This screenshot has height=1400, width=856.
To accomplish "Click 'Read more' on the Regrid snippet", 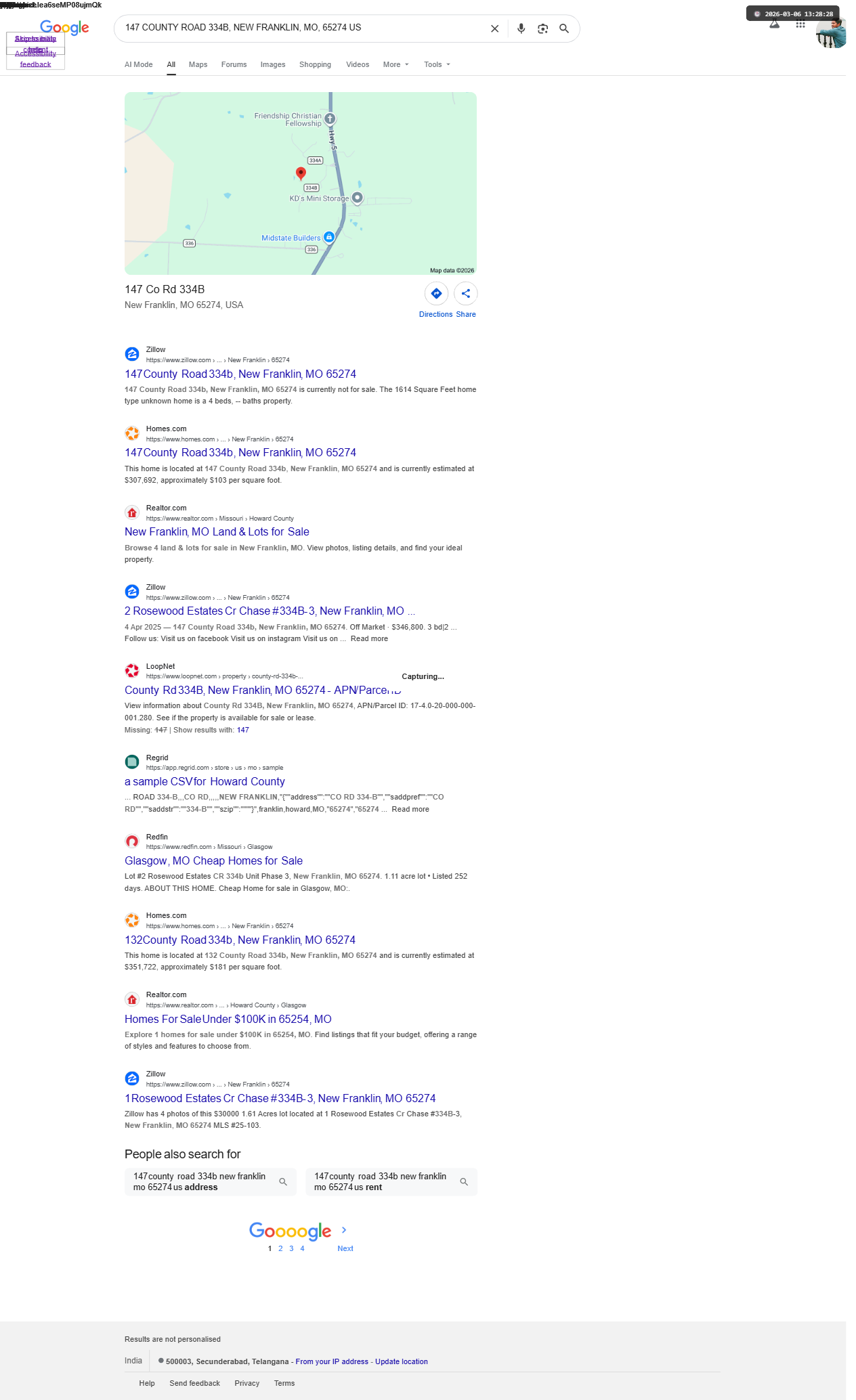I will coord(410,809).
